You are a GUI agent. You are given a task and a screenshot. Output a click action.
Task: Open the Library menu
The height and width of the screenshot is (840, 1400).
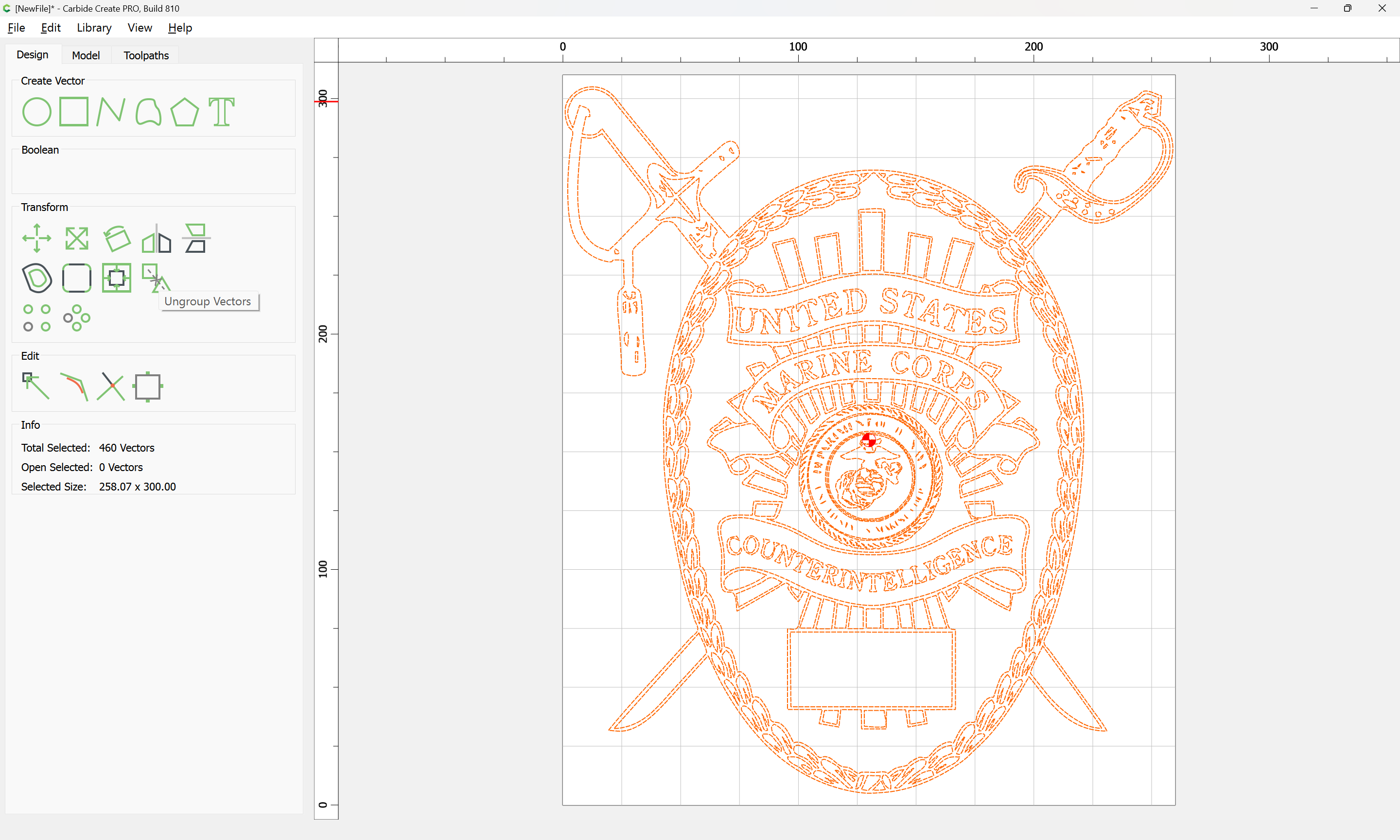94,27
